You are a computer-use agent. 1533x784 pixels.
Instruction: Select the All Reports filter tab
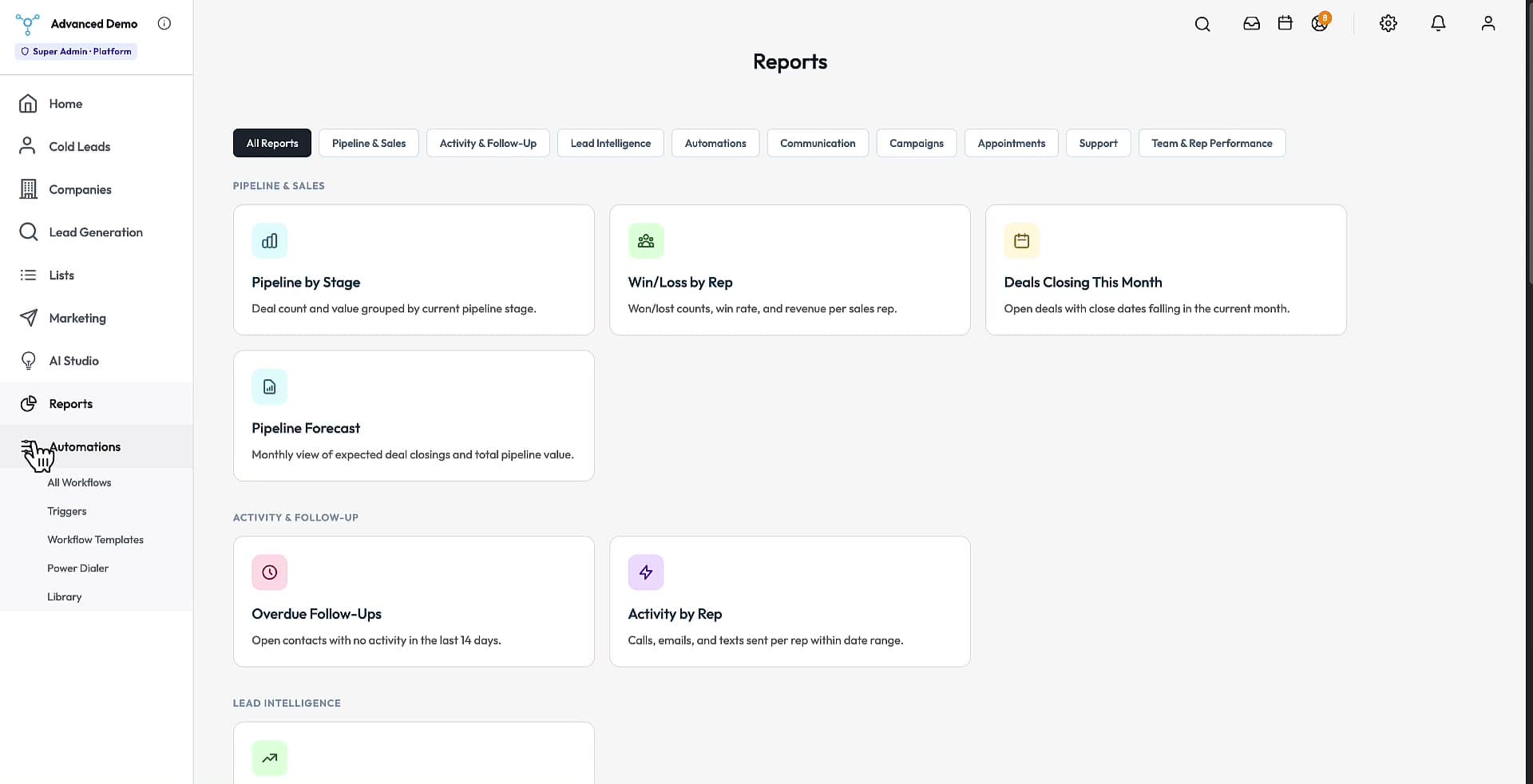pos(272,143)
